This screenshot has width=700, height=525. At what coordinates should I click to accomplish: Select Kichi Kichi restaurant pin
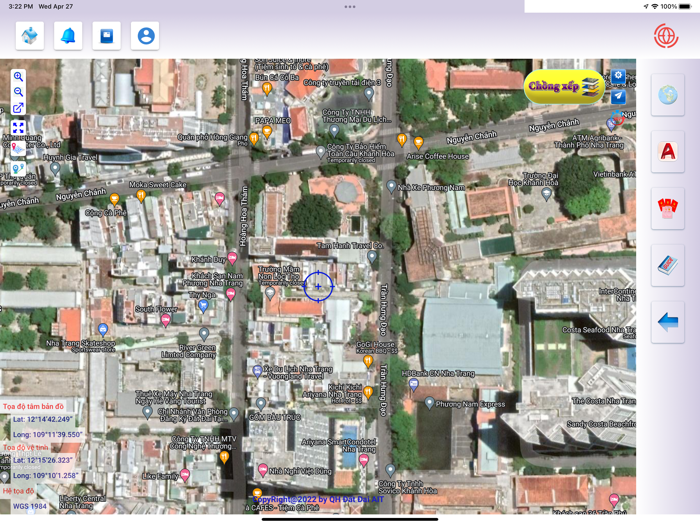click(x=368, y=392)
